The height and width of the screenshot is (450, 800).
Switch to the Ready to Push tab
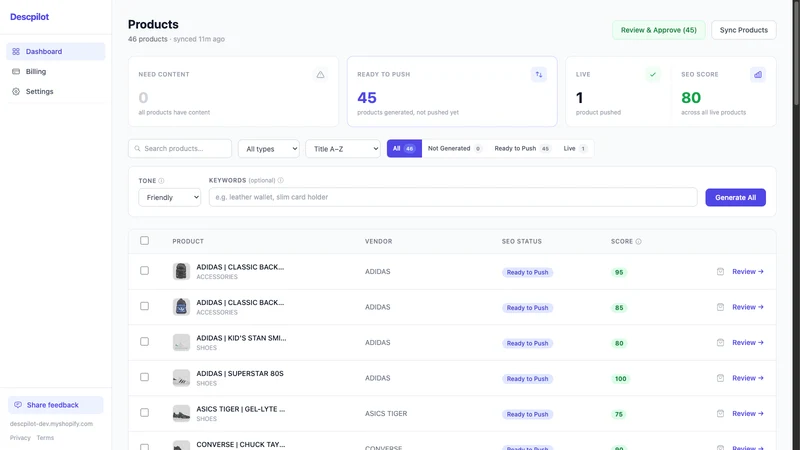tap(522, 148)
